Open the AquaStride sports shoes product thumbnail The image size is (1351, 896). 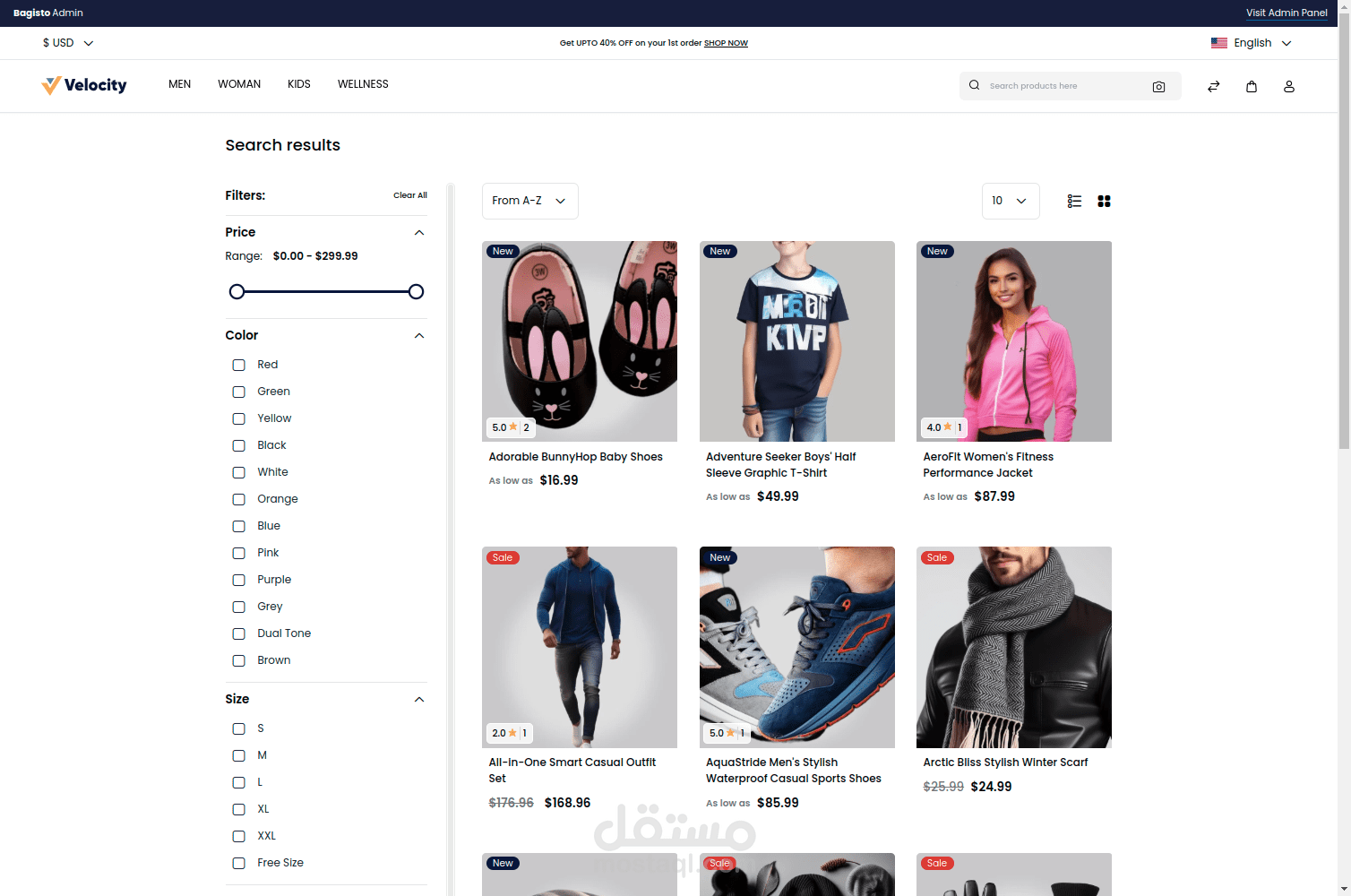pyautogui.click(x=796, y=647)
